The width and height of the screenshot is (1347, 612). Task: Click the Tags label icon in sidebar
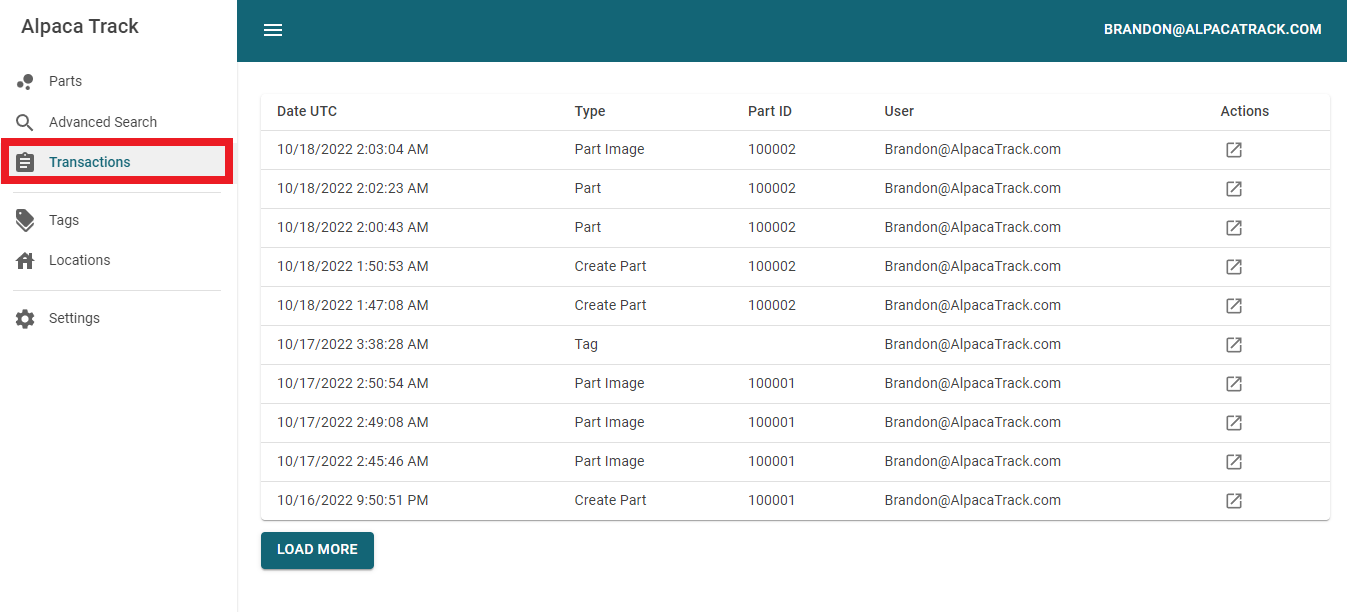click(x=26, y=221)
